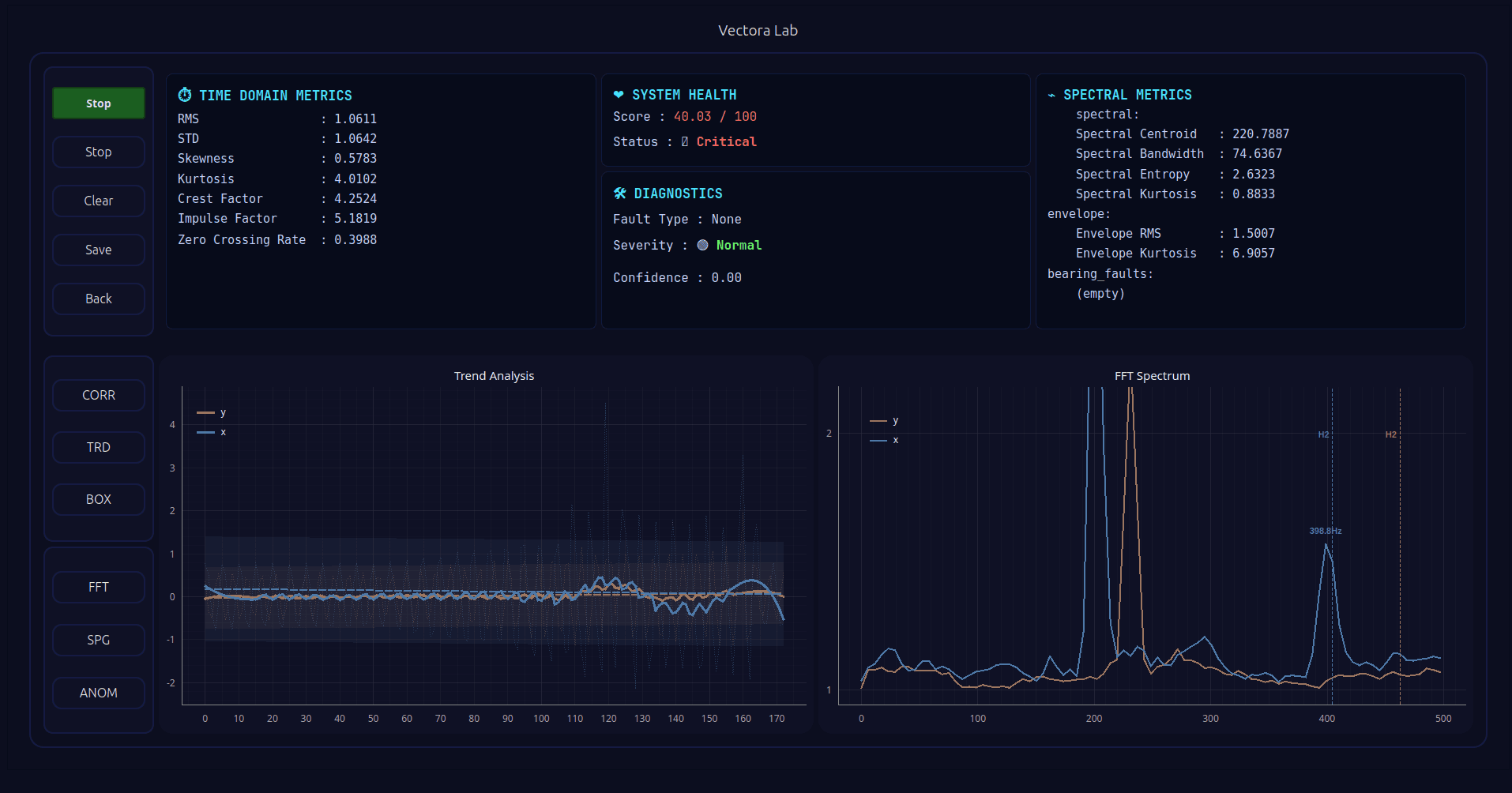Click the green highlighted Stop button
Image resolution: width=1512 pixels, height=793 pixels.
click(x=99, y=103)
